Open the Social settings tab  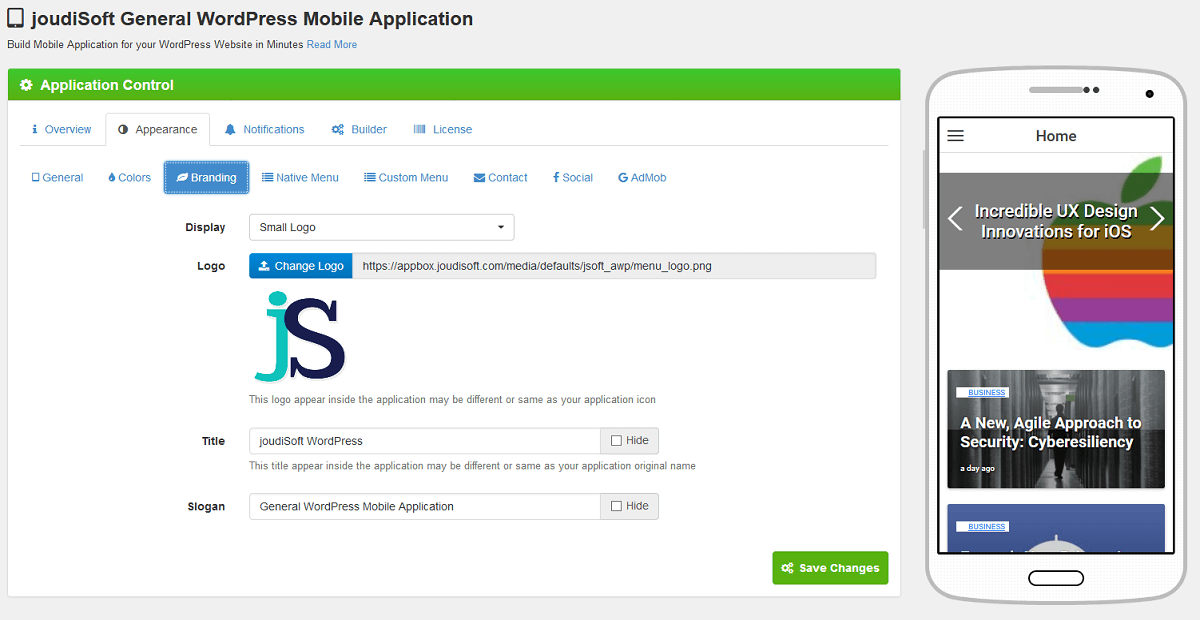(572, 177)
